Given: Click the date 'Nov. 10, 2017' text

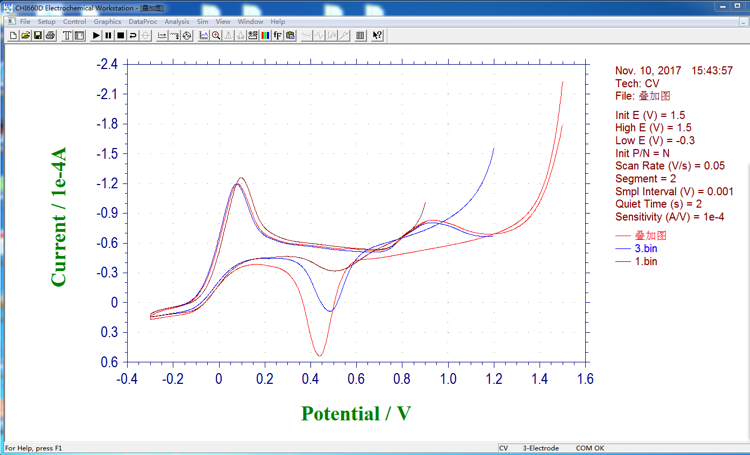Looking at the screenshot, I should click(x=648, y=71).
